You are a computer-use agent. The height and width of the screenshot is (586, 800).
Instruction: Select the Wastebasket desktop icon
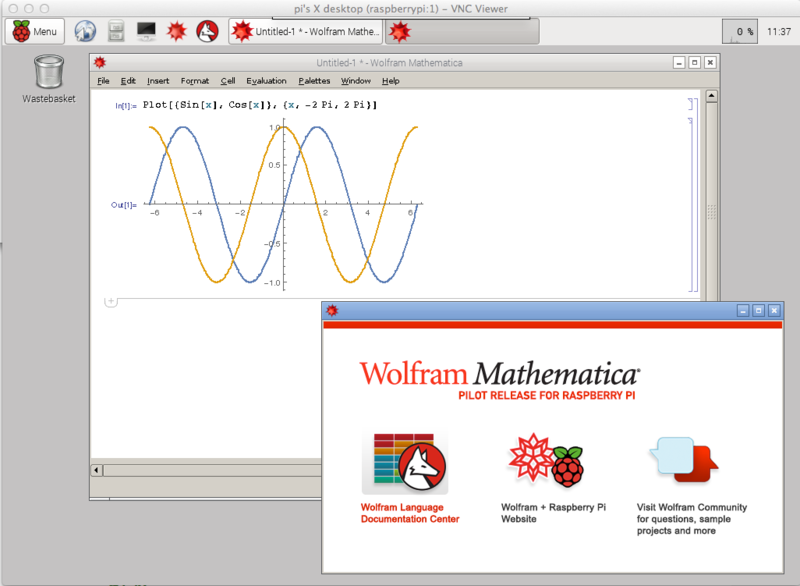click(49, 79)
